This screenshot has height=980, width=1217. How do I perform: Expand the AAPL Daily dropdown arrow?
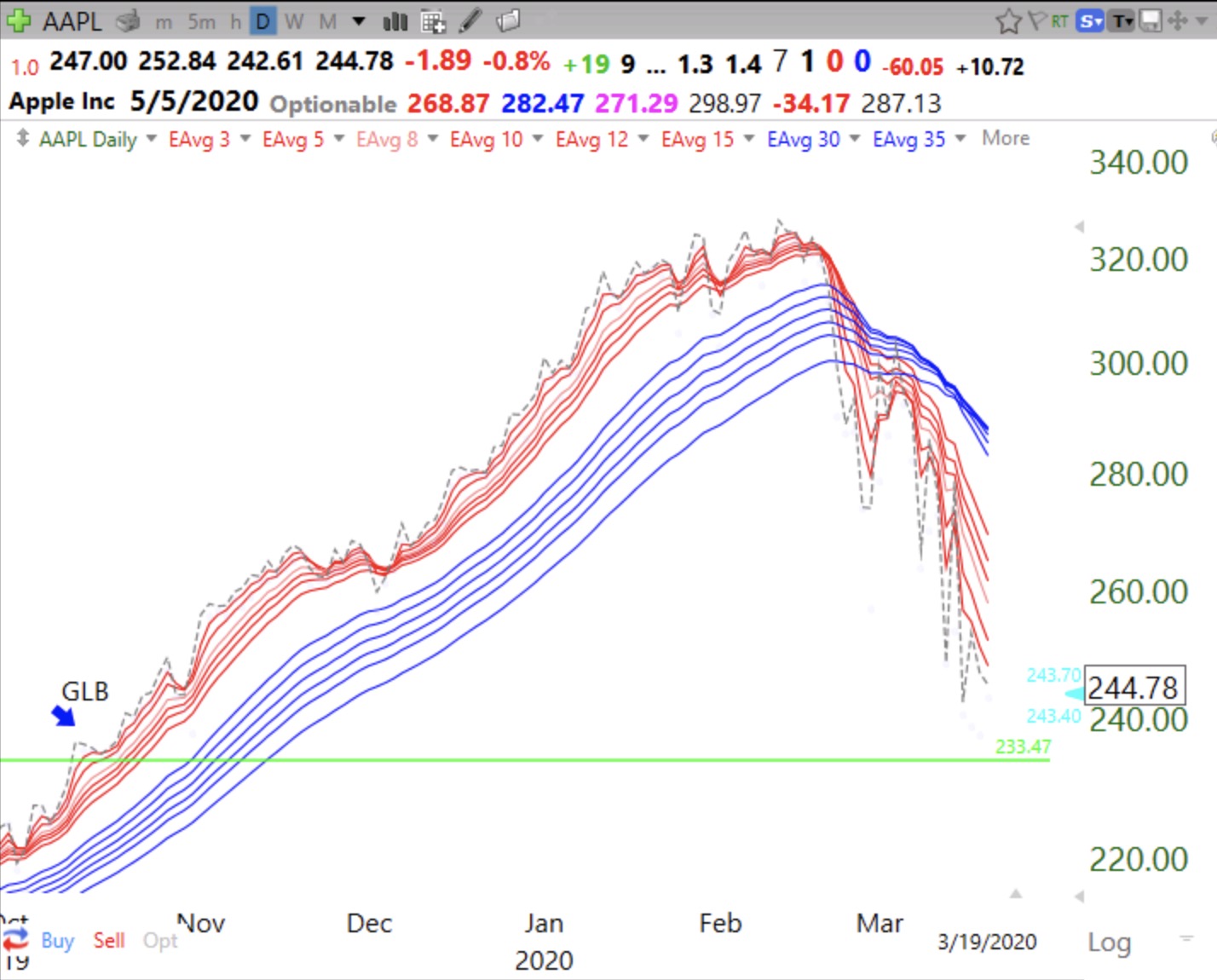152,137
